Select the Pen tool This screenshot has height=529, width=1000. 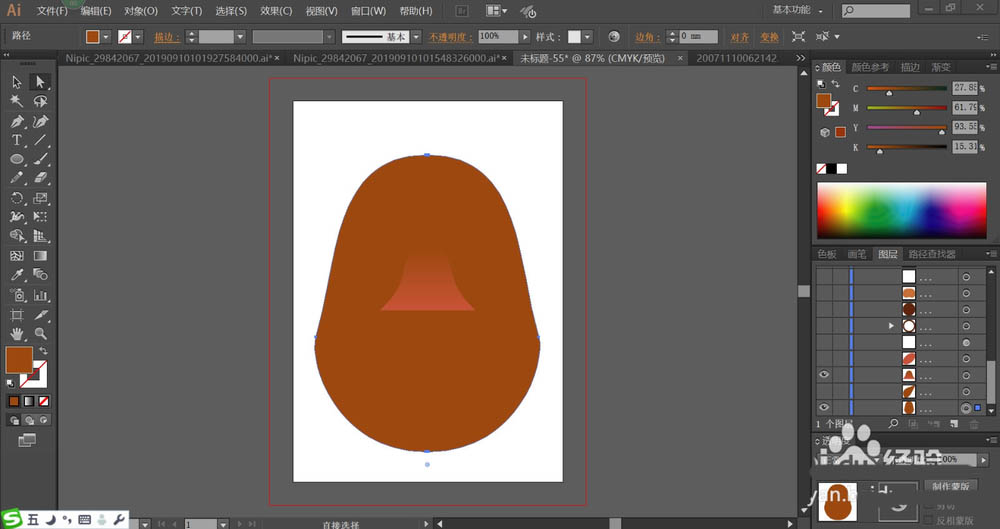point(17,121)
